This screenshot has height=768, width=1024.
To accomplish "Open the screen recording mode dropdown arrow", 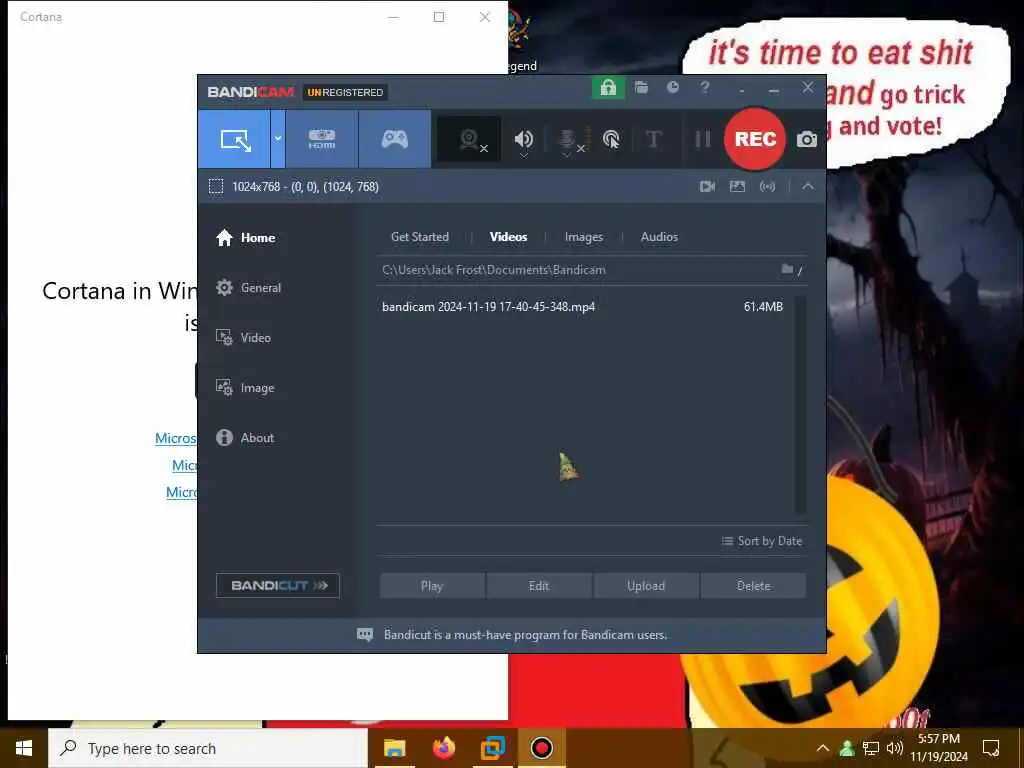I will pos(278,139).
